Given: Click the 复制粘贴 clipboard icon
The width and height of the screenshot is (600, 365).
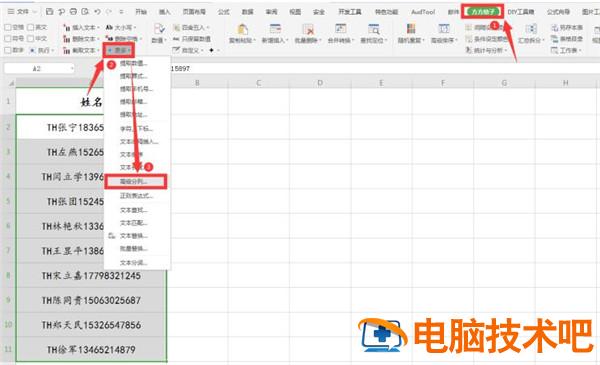Looking at the screenshot, I should [x=242, y=29].
